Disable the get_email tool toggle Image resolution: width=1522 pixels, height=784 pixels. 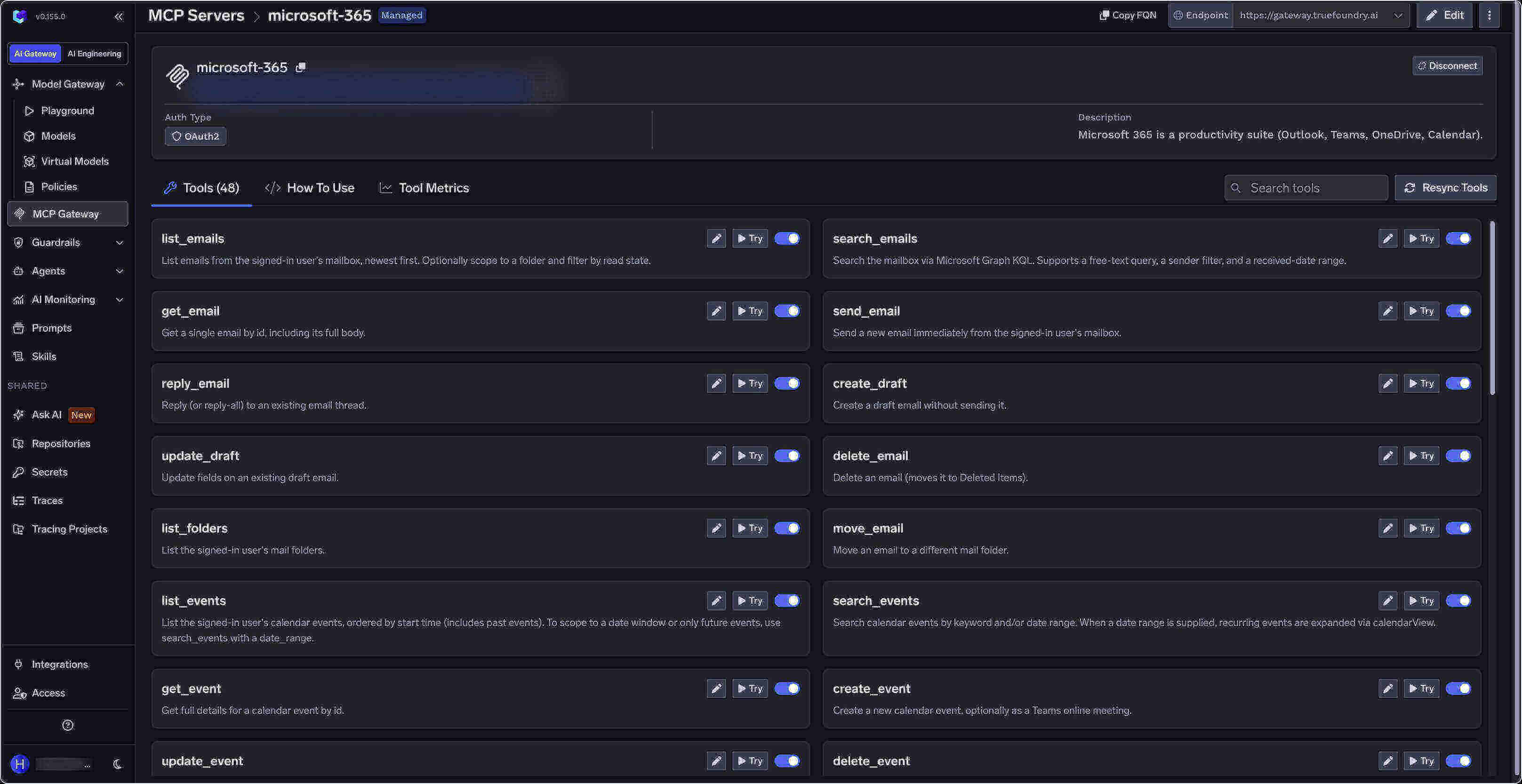[787, 311]
